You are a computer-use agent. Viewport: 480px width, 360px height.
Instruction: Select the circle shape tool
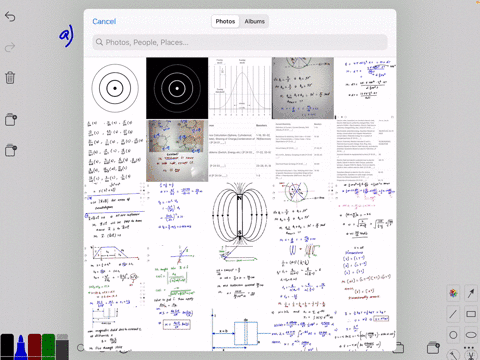pyautogui.click(x=453, y=335)
